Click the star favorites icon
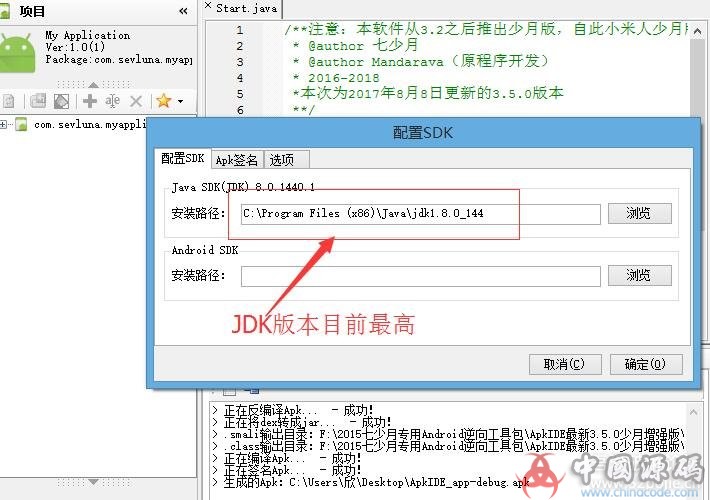Viewport: 710px width, 500px height. click(x=163, y=101)
